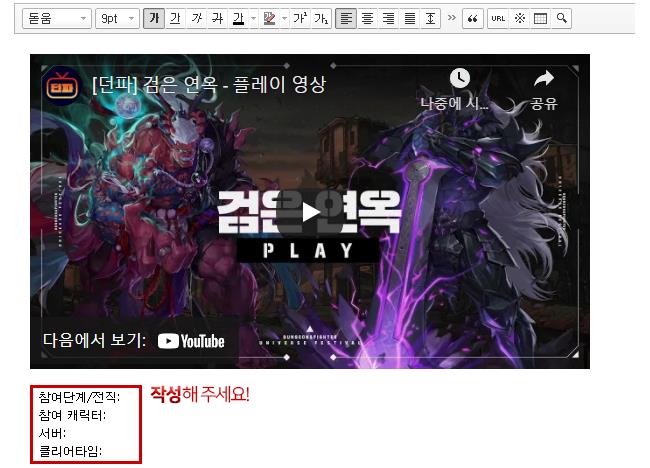Align text to the right

coord(388,19)
